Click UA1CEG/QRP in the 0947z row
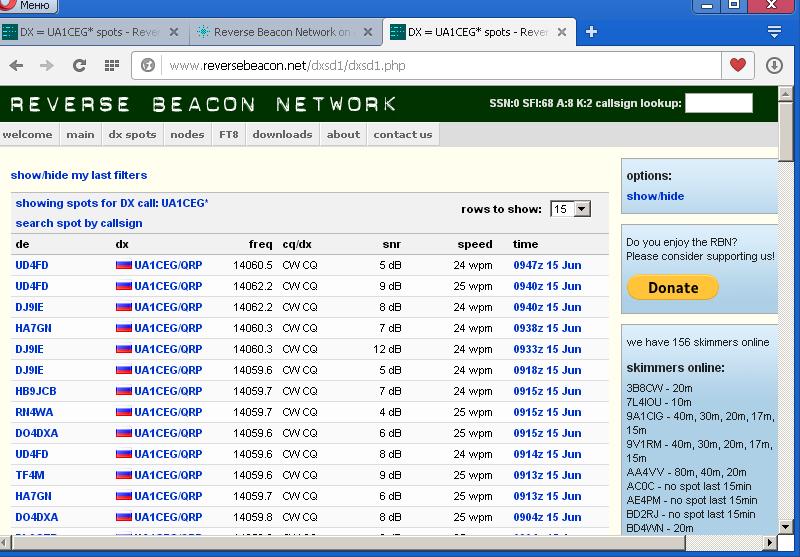Viewport: 800px width, 557px height. (x=168, y=265)
